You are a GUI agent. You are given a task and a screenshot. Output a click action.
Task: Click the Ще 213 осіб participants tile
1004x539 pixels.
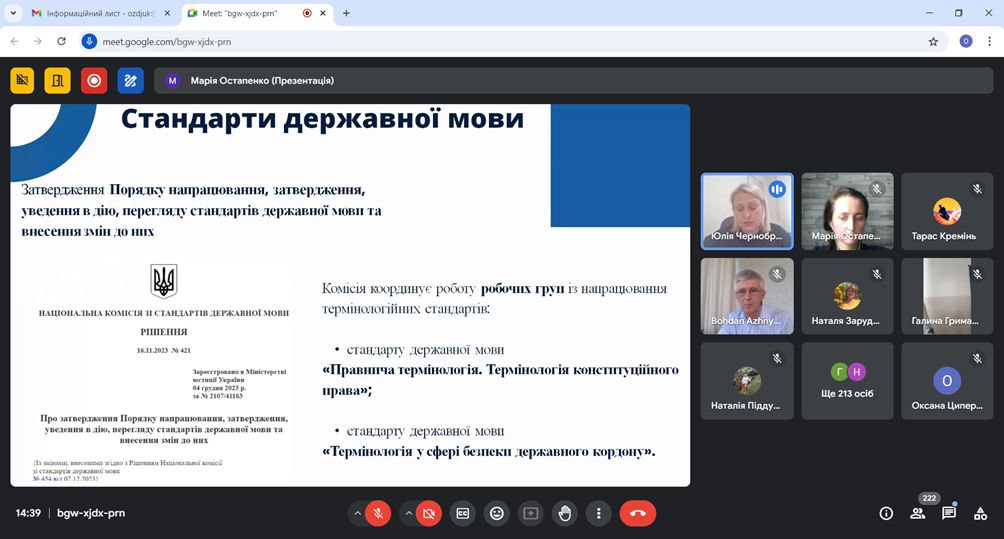847,381
